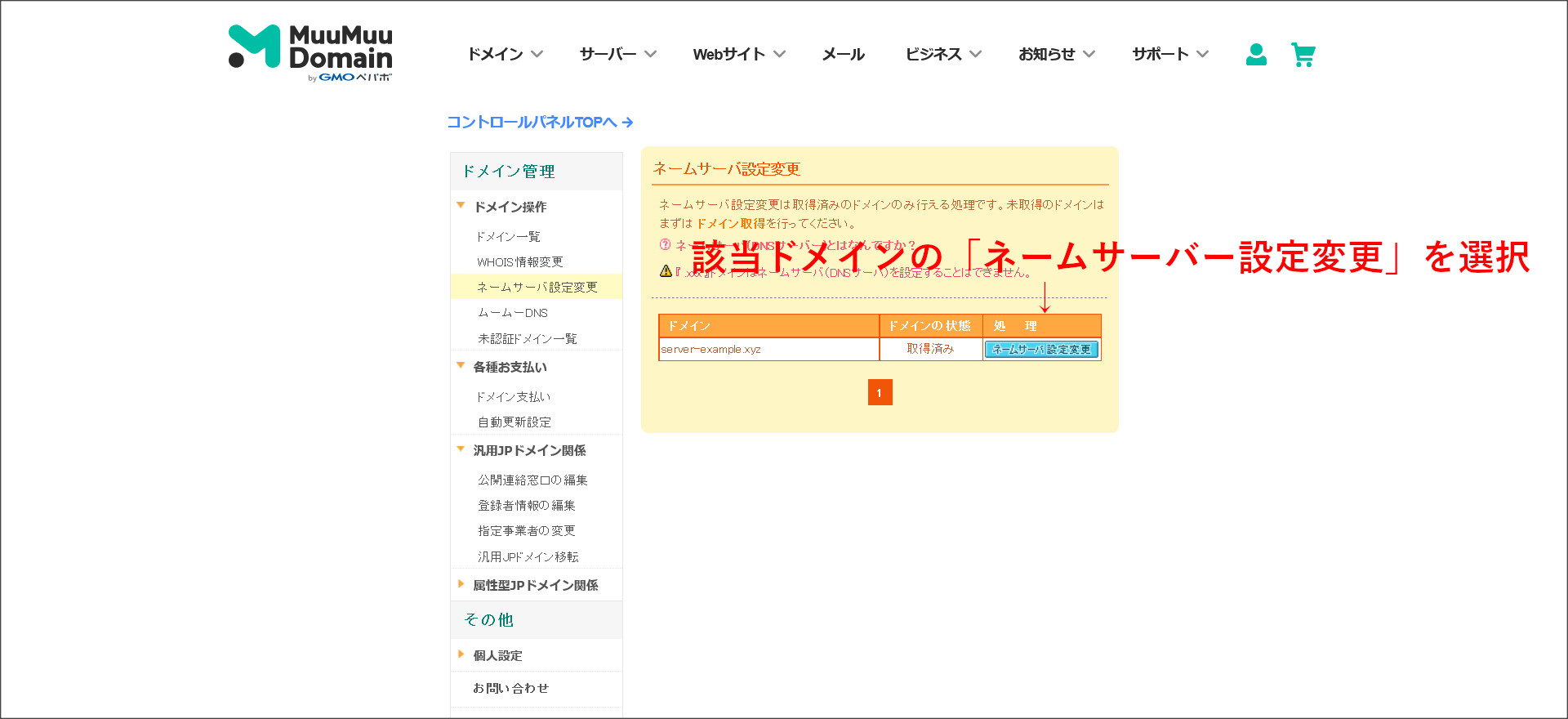Open the メール header item

844,54
